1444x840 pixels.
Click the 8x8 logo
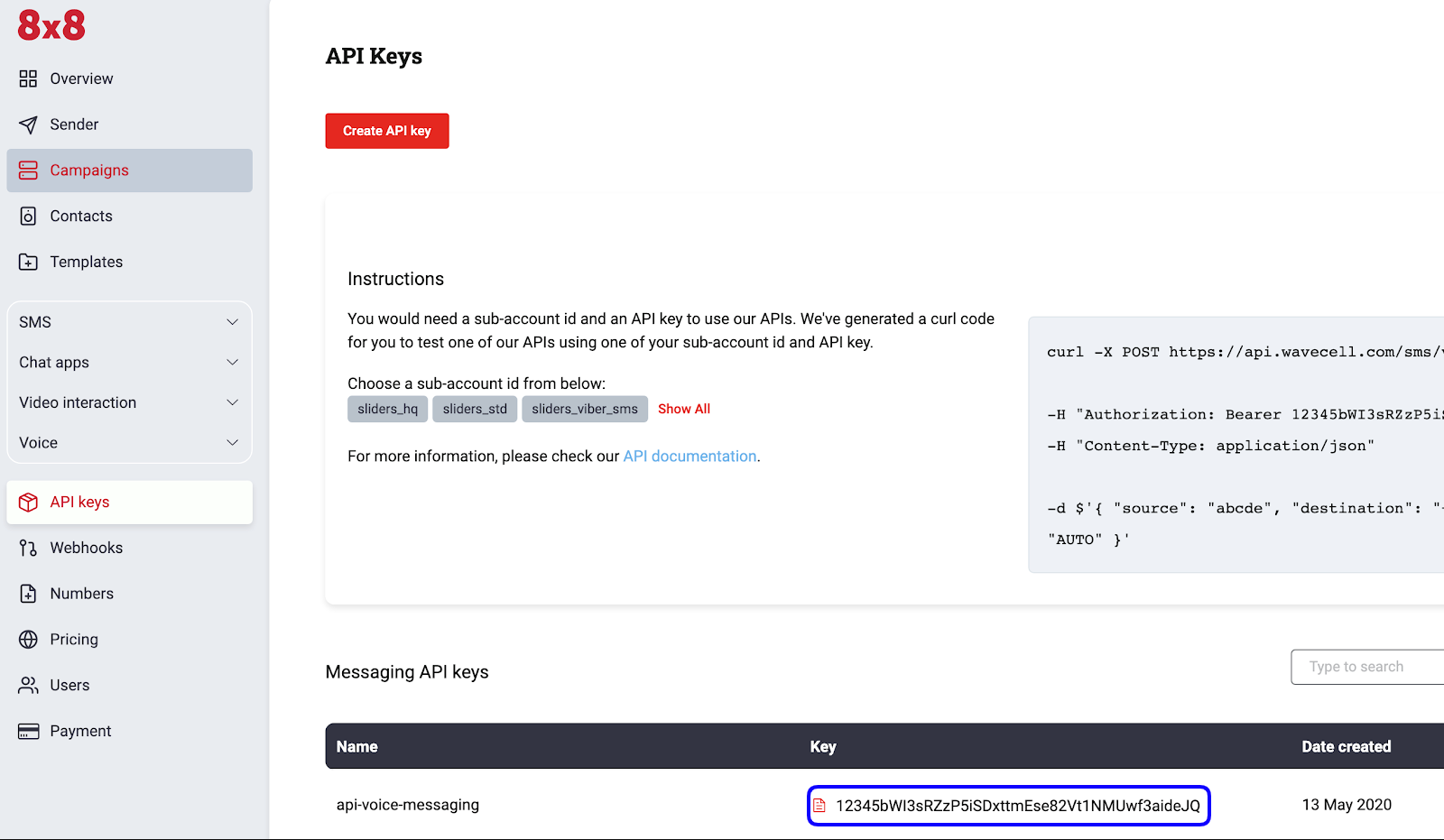pos(51,25)
